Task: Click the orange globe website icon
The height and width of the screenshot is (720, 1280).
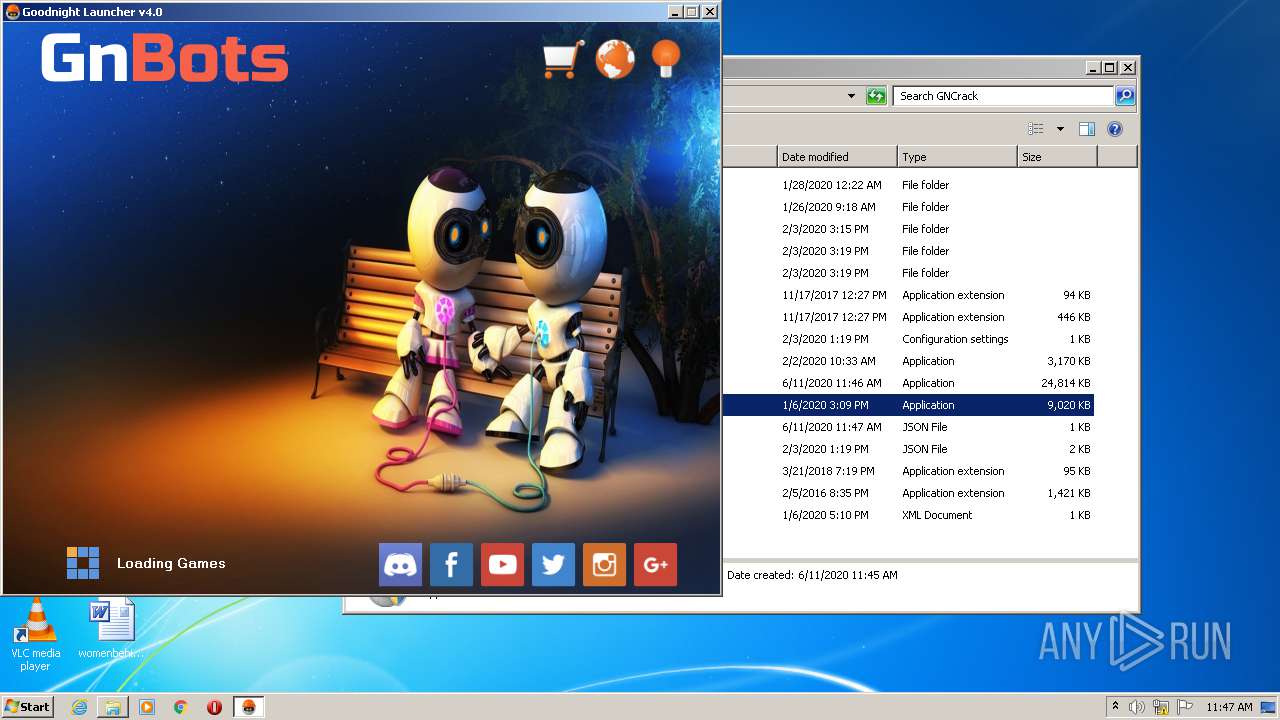Action: click(615, 59)
